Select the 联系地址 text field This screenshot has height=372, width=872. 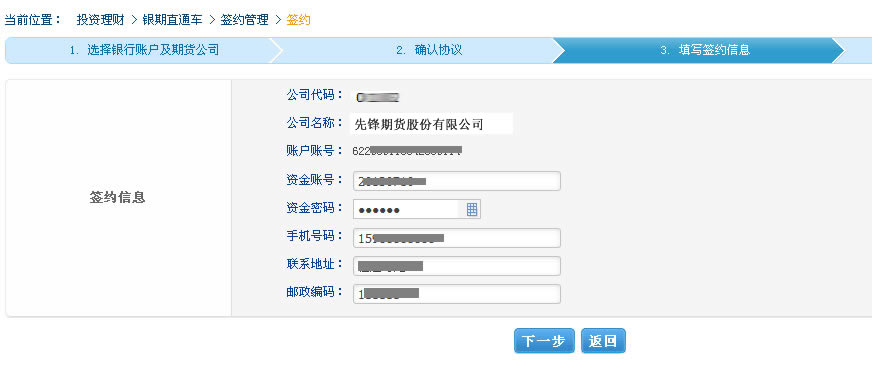pos(457,266)
